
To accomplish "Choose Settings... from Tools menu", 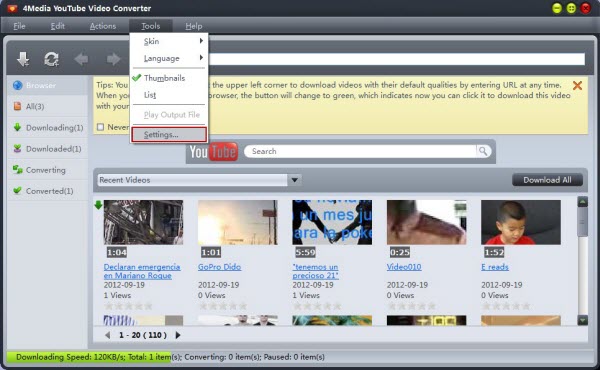I will click(169, 135).
